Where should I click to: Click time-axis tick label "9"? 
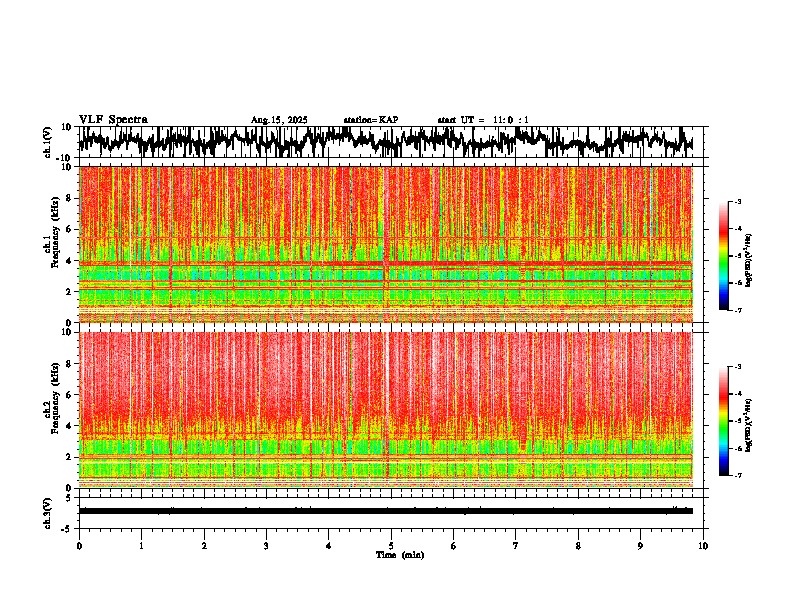pos(640,546)
